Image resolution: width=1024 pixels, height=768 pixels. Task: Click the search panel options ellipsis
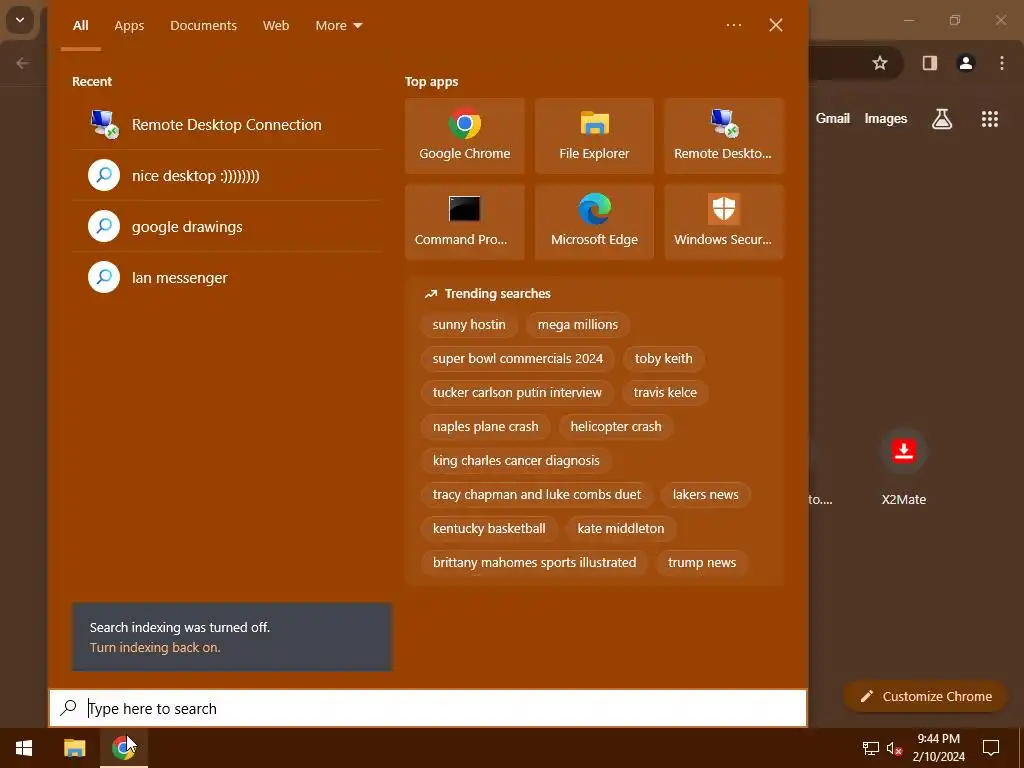[733, 25]
